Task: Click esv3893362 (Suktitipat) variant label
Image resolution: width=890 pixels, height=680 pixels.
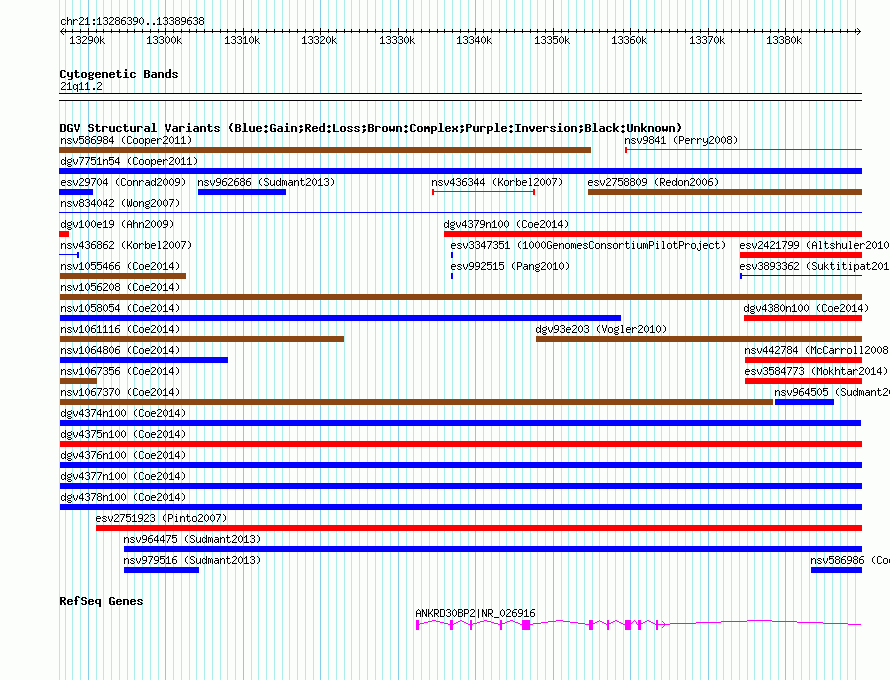Action: 814,266
